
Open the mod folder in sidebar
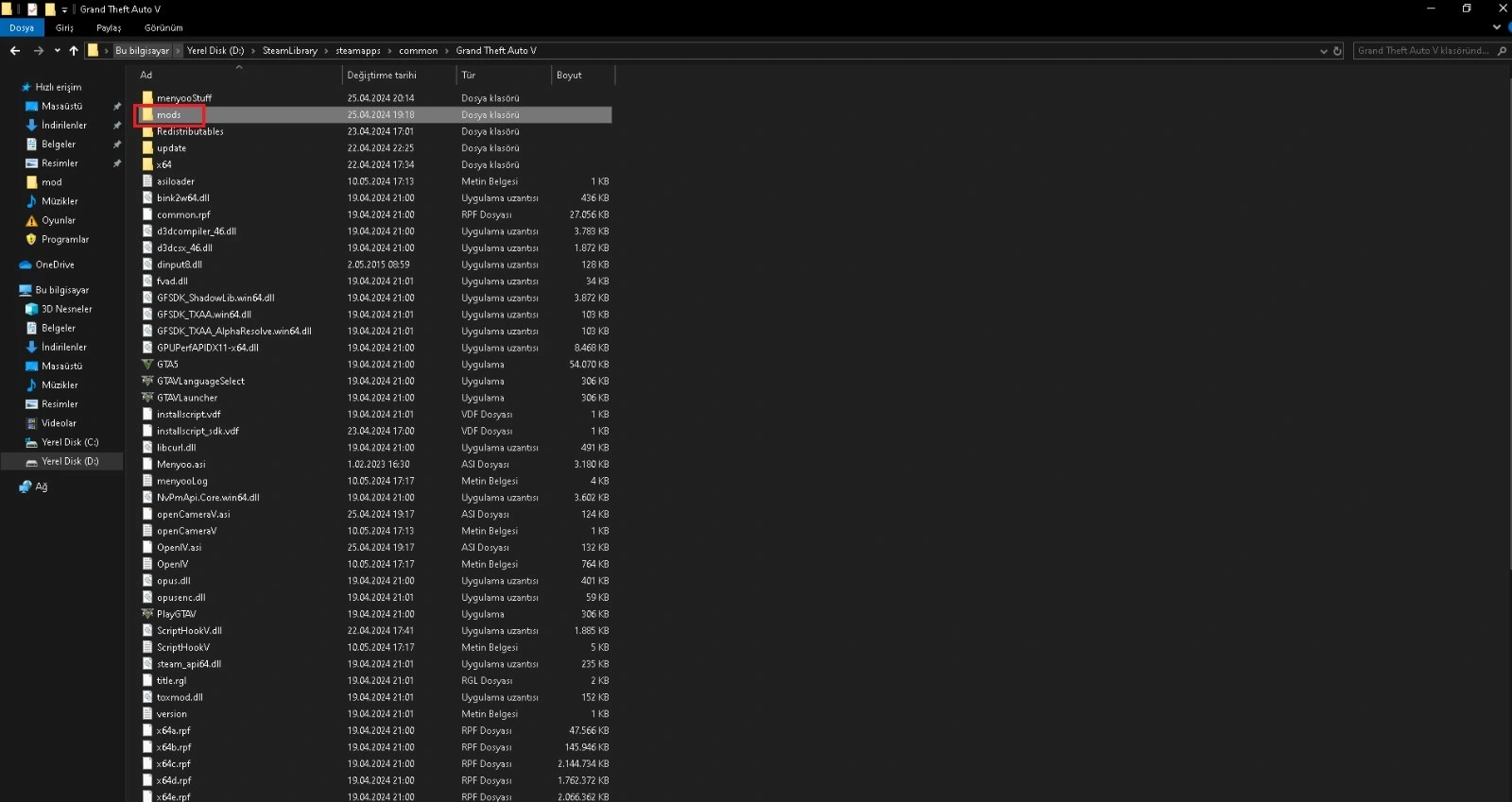[x=51, y=182]
